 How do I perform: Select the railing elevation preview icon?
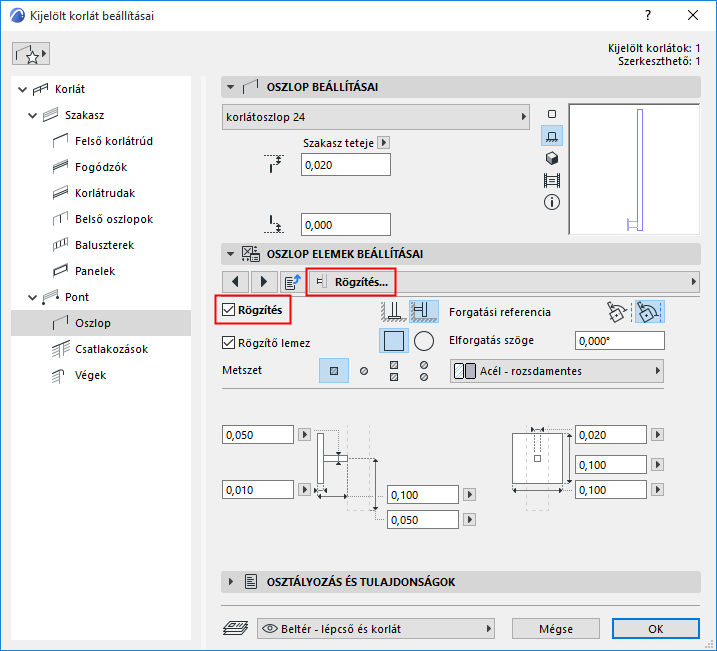coord(552,180)
